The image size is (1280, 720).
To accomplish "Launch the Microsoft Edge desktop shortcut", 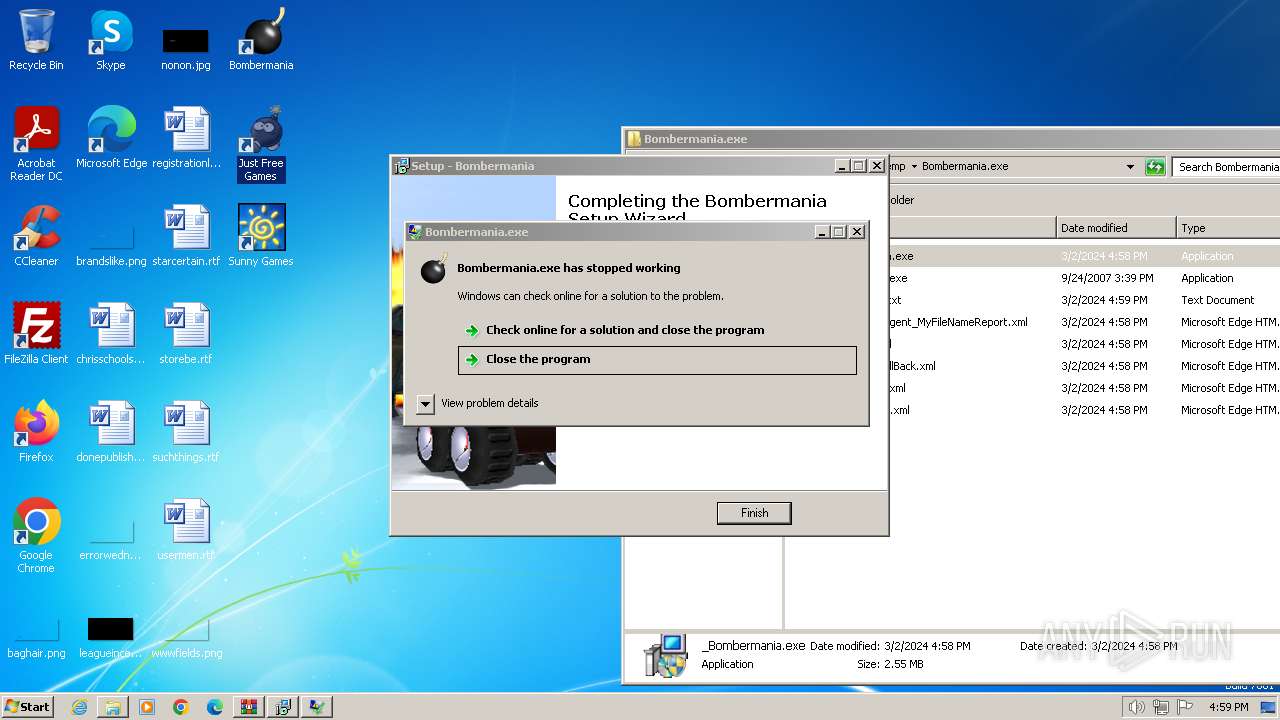I will [x=111, y=138].
